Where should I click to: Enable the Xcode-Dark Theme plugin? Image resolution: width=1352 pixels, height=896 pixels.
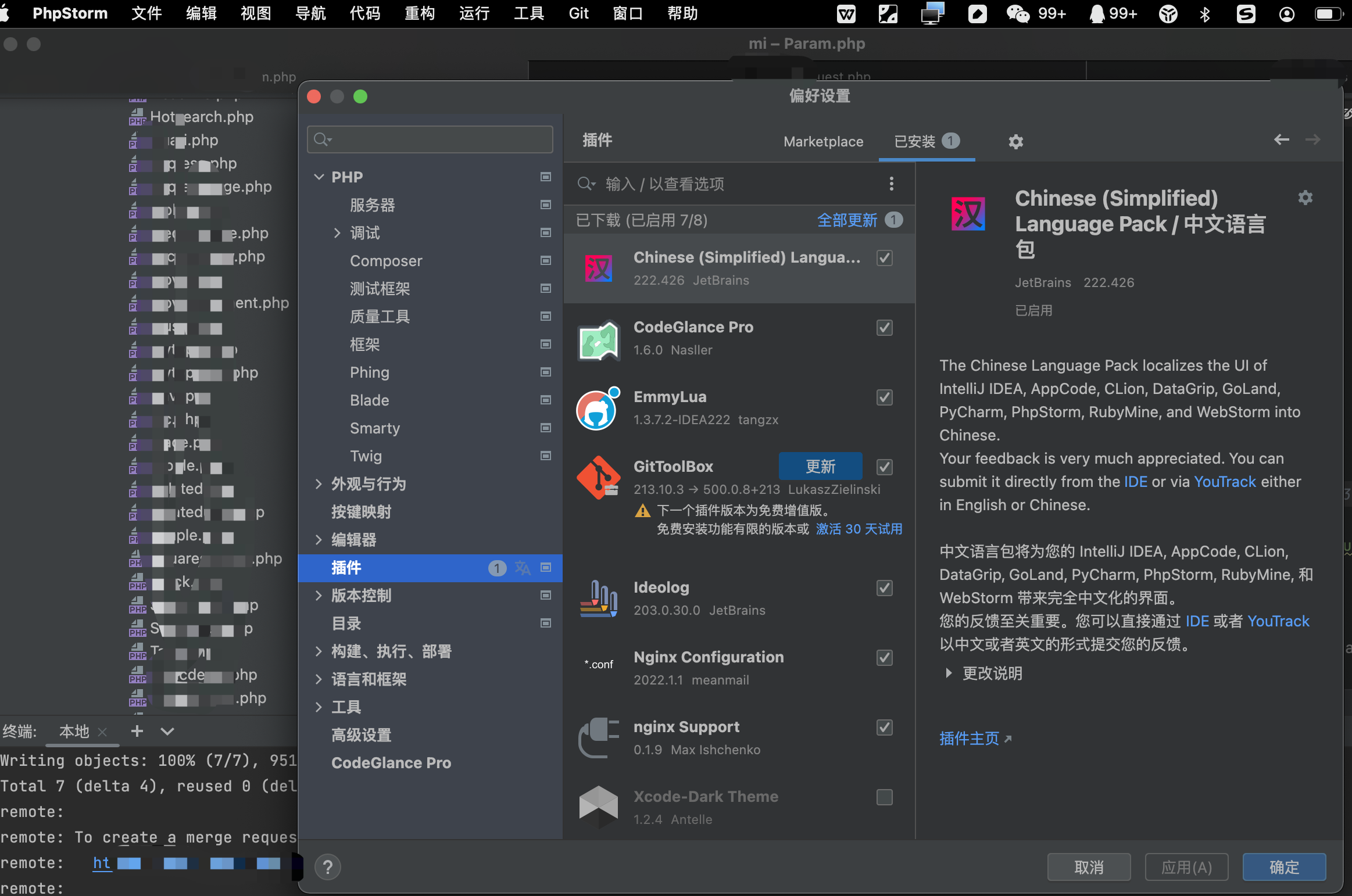(884, 797)
